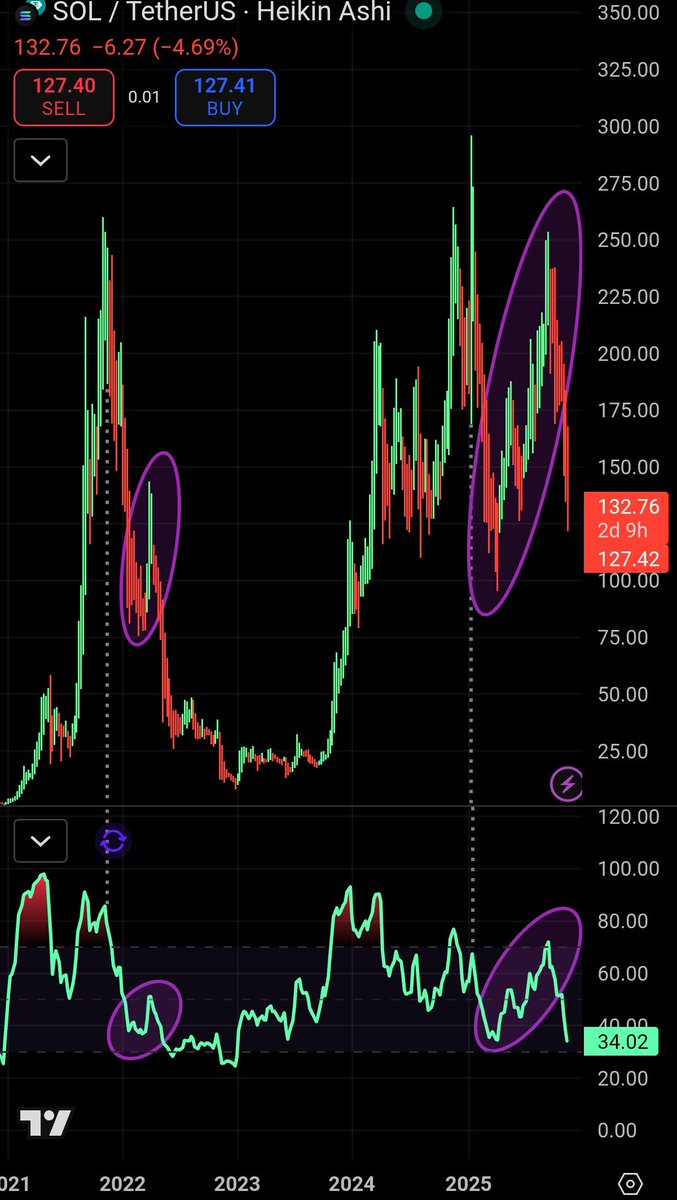Tap the 120.00 RSI axis label

click(x=626, y=817)
